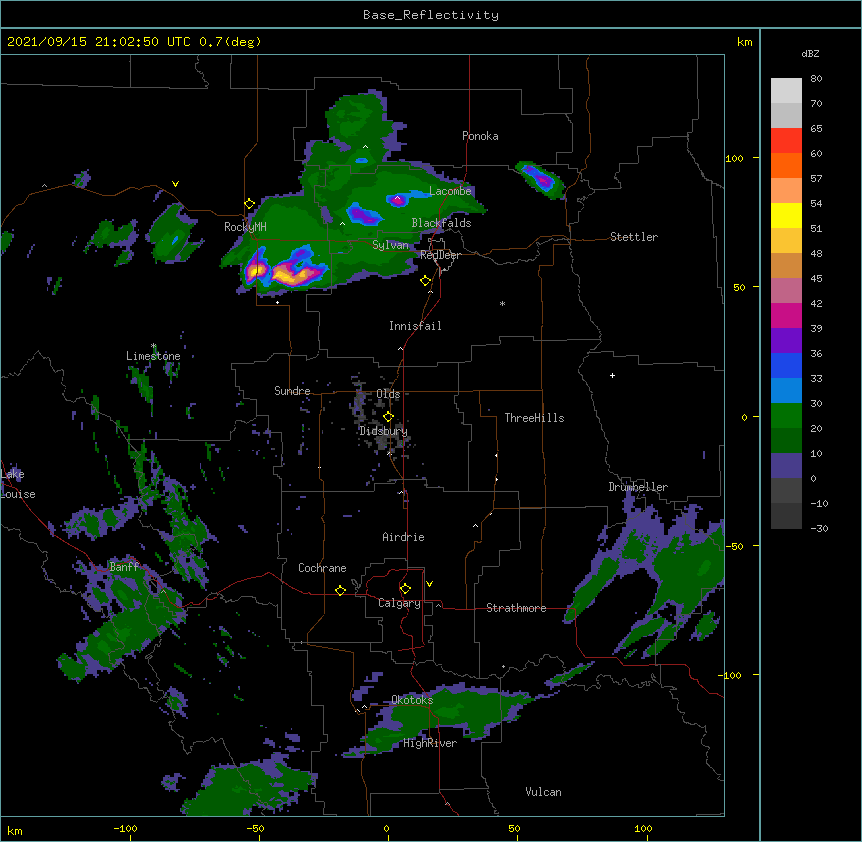
Task: Select the orange 57-60 dBZ legend swatch
Action: [x=786, y=165]
